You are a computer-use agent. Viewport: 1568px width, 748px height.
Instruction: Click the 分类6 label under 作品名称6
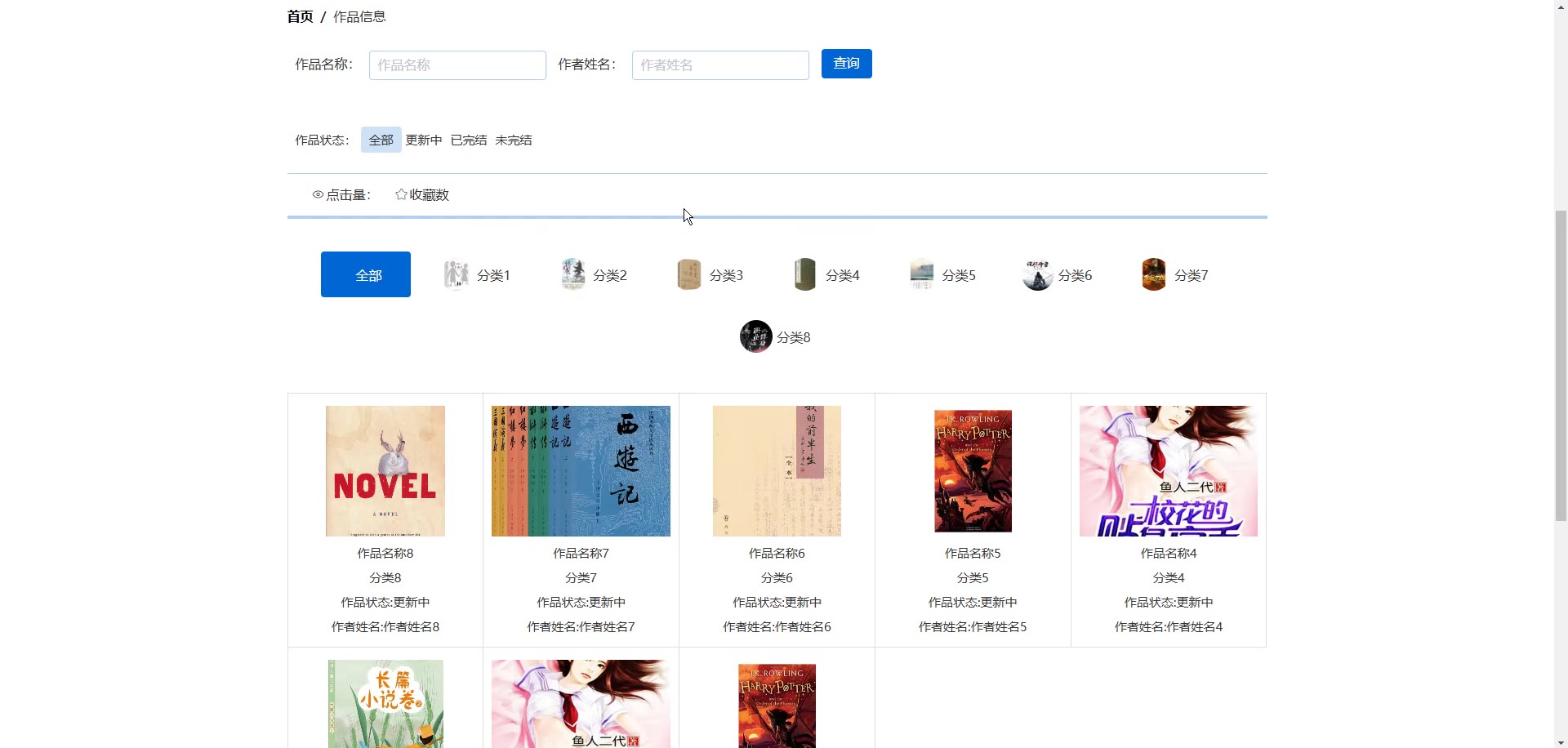[777, 578]
